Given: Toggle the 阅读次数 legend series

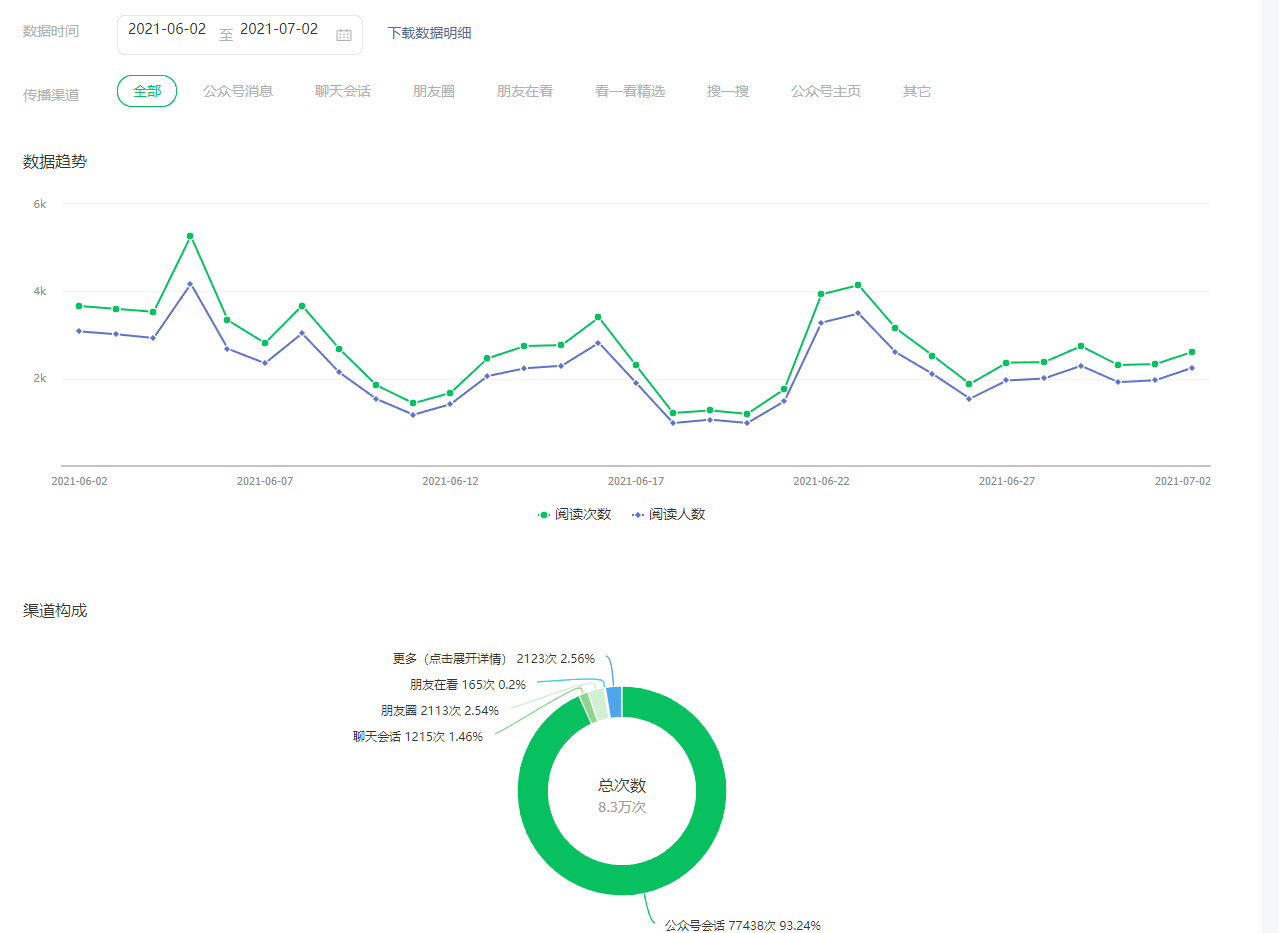Looking at the screenshot, I should [x=575, y=514].
